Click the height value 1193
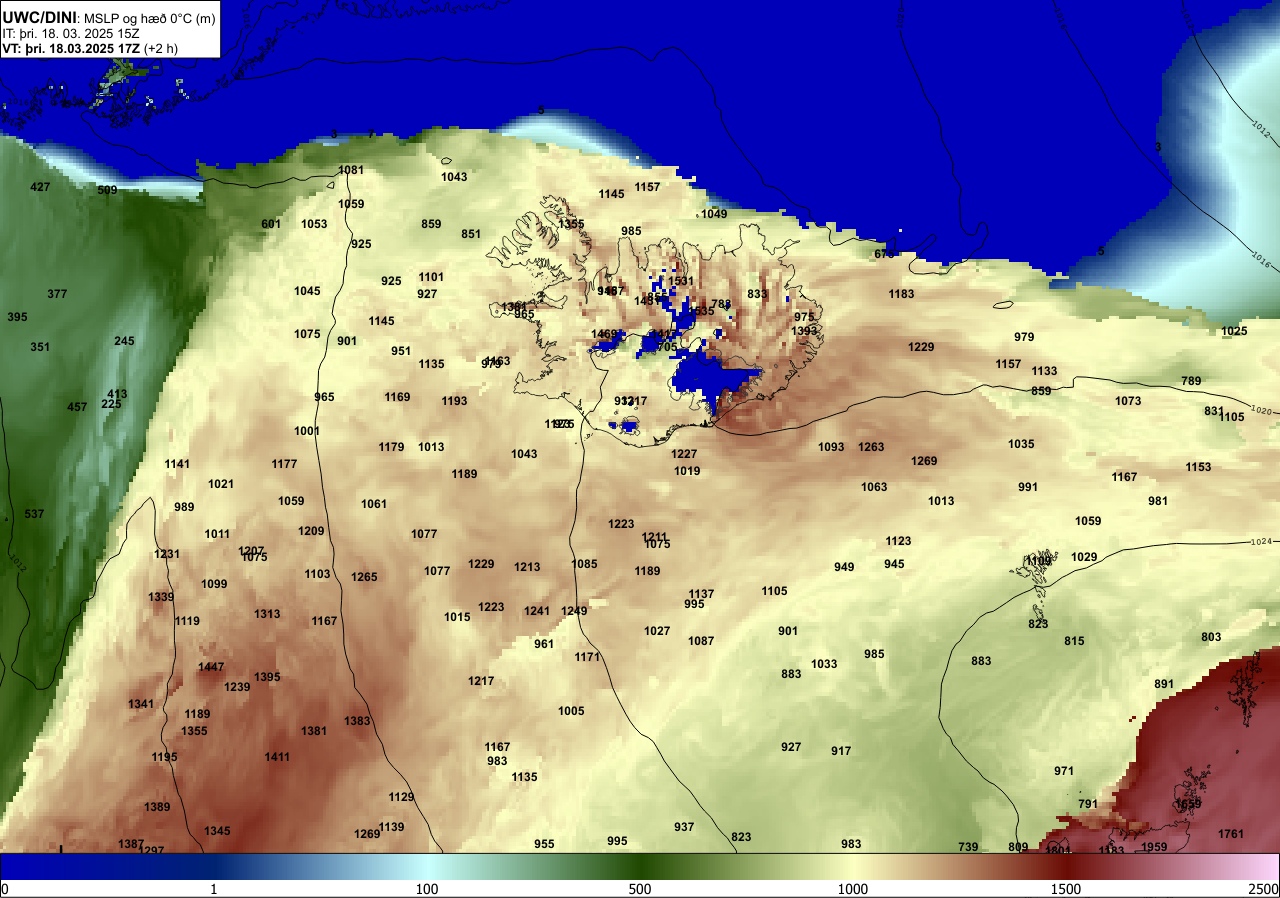1280x898 pixels. tap(454, 401)
